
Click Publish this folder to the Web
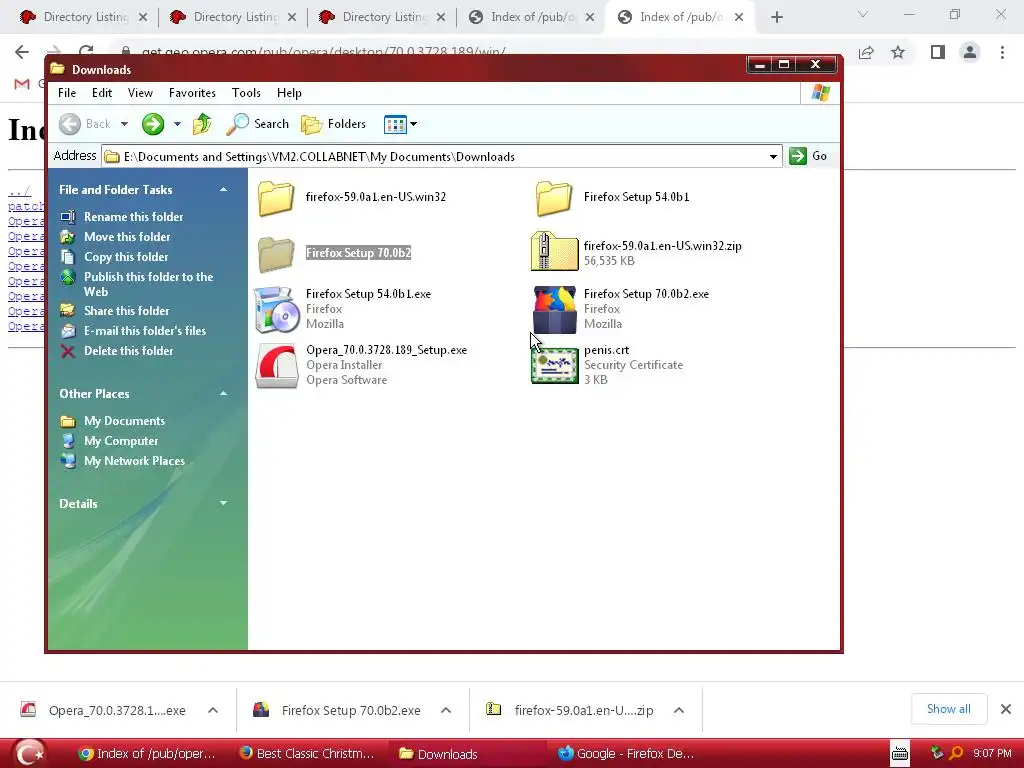click(148, 284)
